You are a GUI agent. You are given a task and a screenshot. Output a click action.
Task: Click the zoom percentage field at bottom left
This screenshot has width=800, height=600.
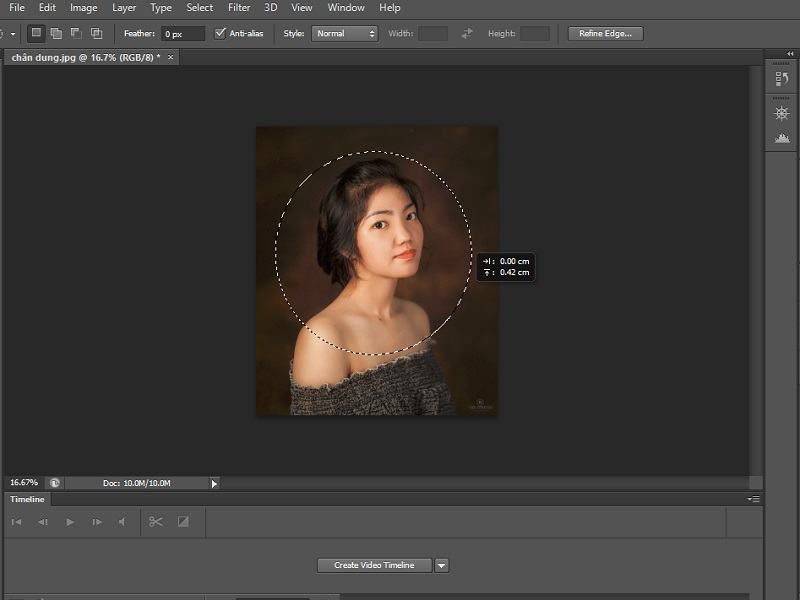point(27,481)
